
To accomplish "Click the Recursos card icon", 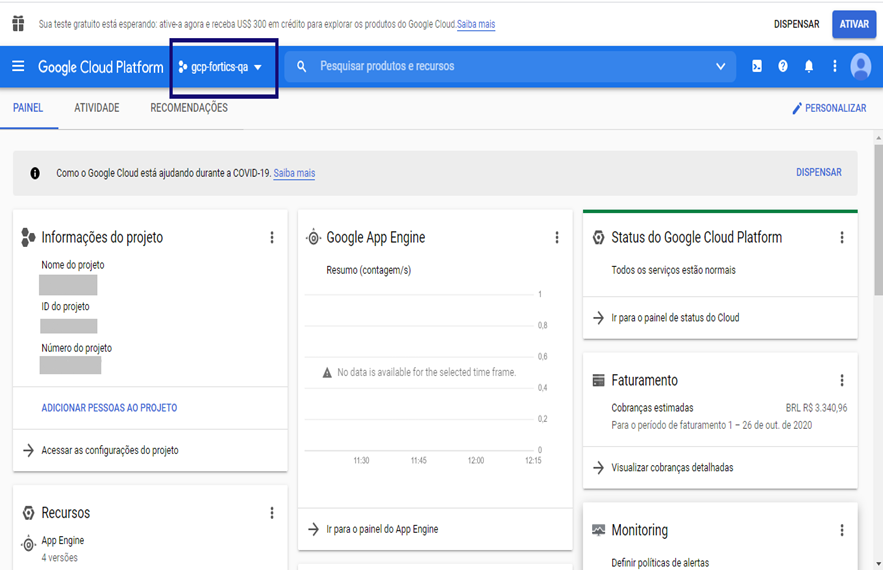I will coord(29,513).
